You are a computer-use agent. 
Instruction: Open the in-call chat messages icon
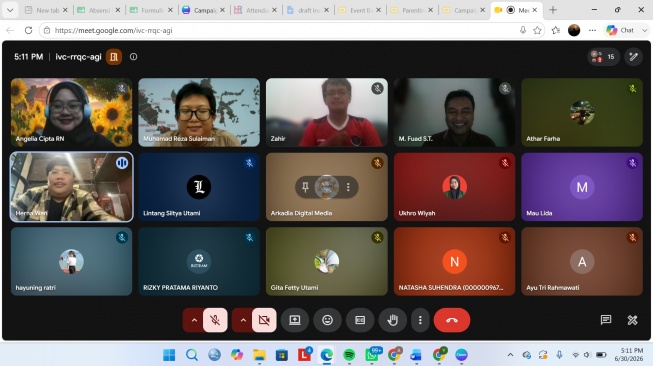pos(606,320)
